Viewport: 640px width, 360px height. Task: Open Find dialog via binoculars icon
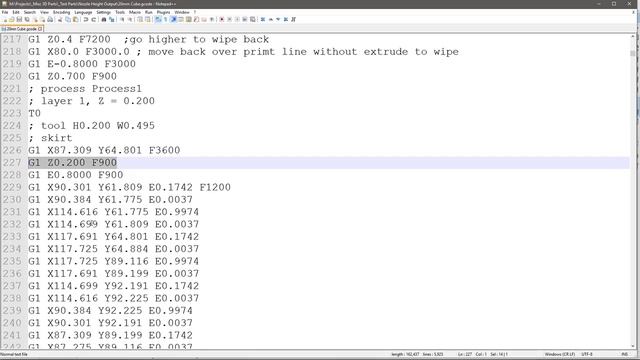(104, 20)
